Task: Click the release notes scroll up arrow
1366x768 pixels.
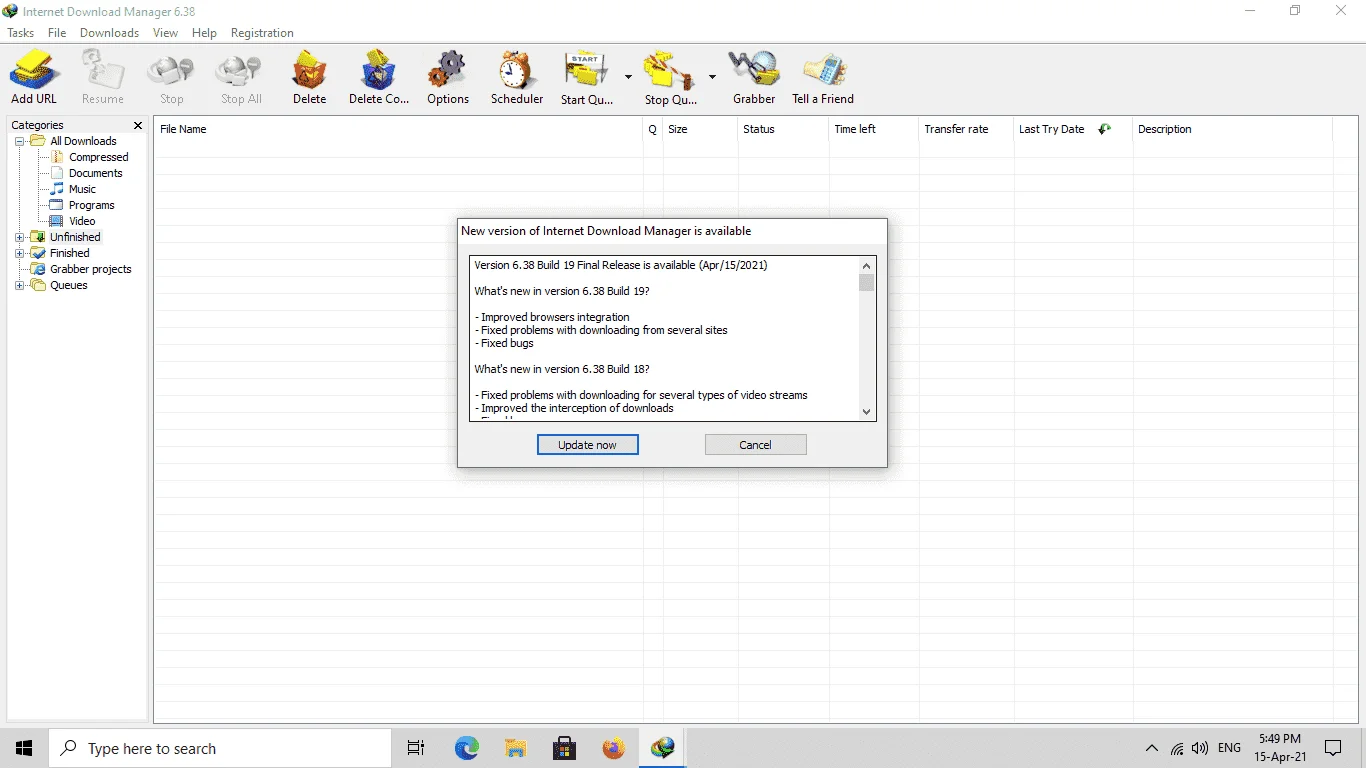Action: tap(866, 266)
